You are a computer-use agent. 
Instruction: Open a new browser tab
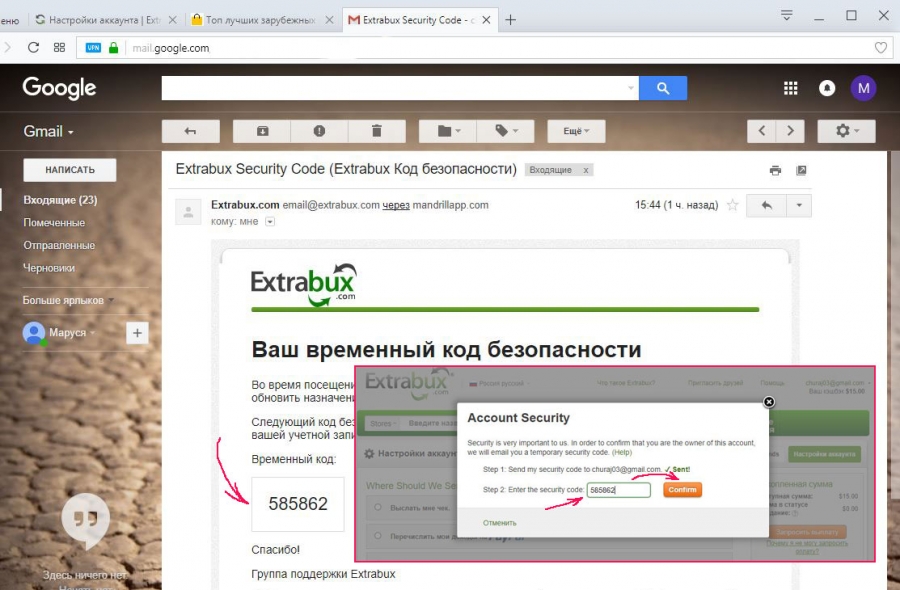point(510,20)
